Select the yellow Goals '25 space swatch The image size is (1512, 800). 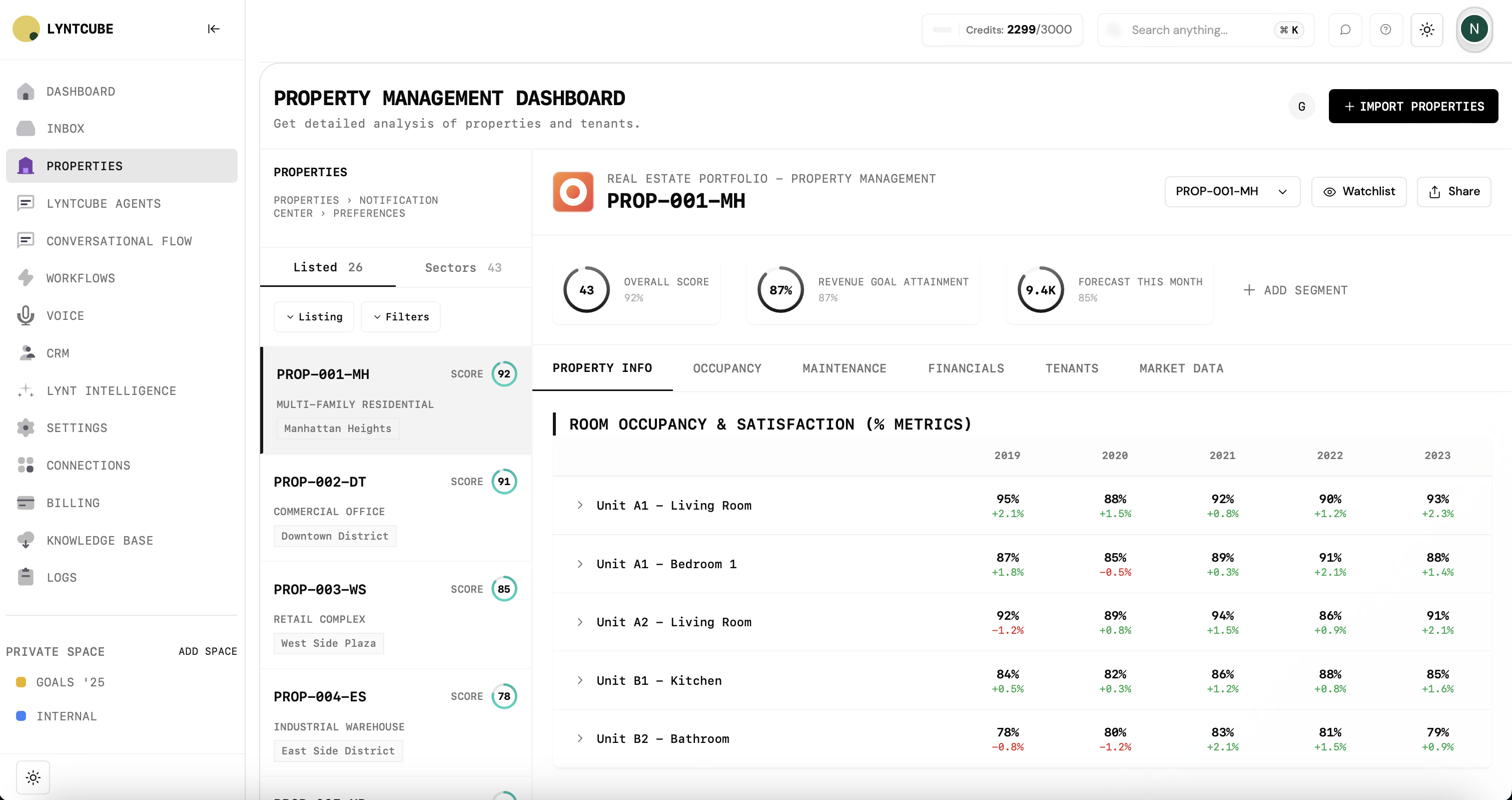coord(21,682)
